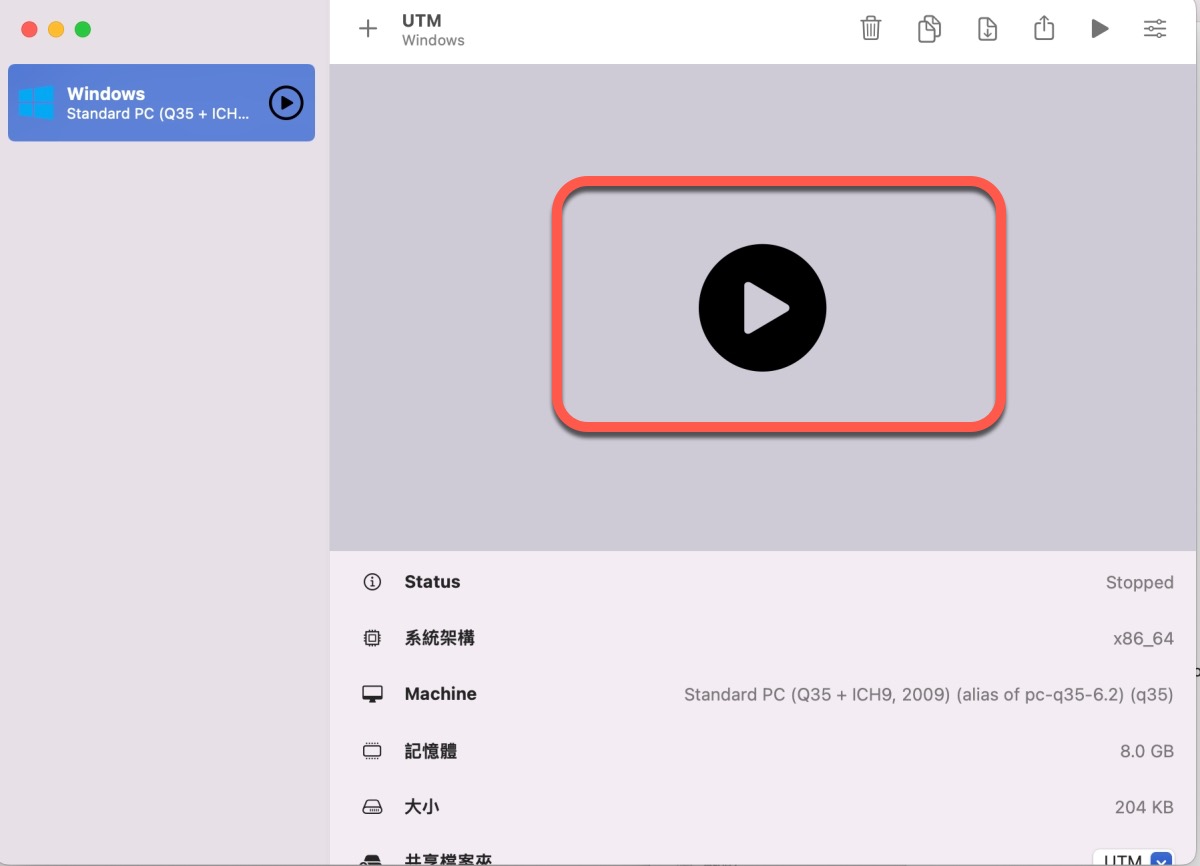Click the 204 KB size value
The width and height of the screenshot is (1200, 866).
pos(1144,807)
